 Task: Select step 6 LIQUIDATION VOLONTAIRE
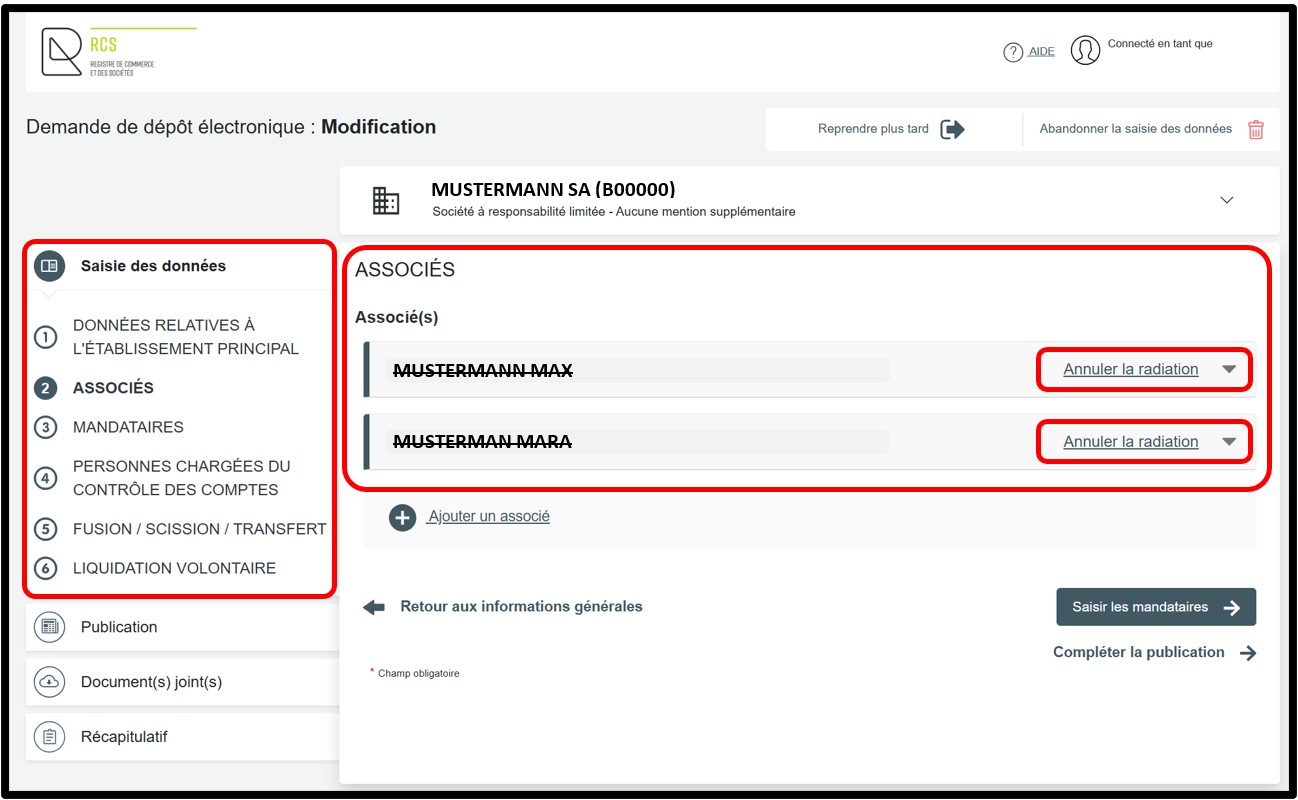(174, 568)
